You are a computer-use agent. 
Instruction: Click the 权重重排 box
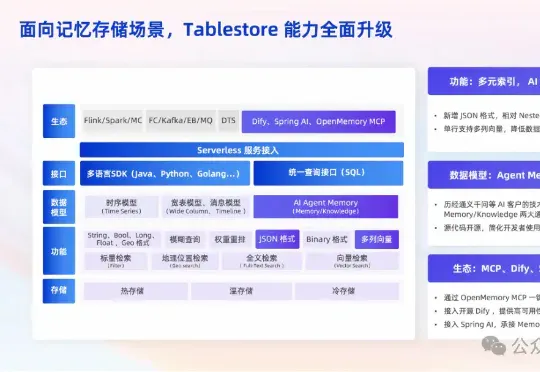coord(230,239)
